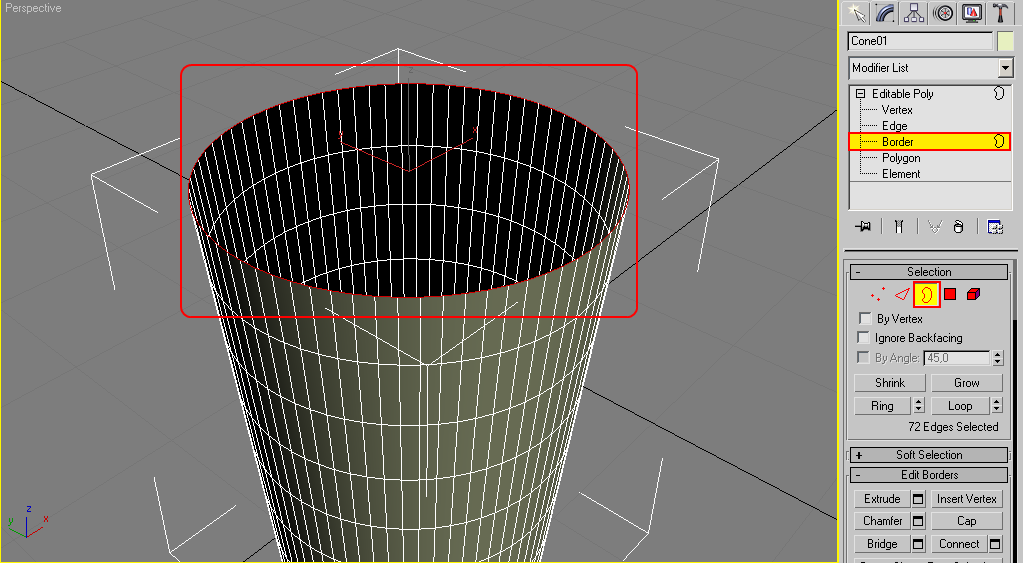Collapse the Editable Poly stack entry
Viewport: 1023px width, 563px height.
pos(860,94)
